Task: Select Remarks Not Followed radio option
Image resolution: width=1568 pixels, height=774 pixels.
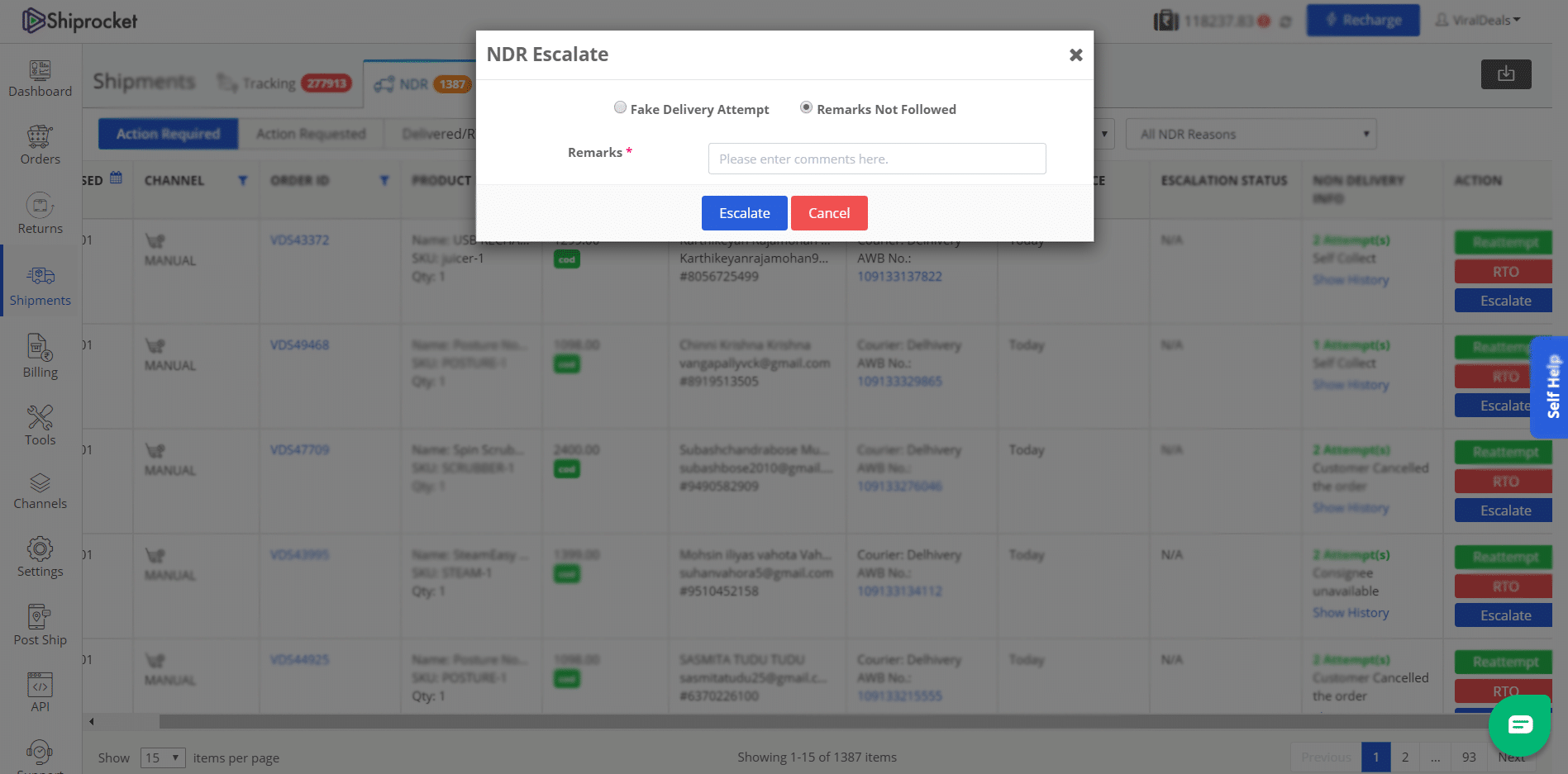Action: pyautogui.click(x=806, y=107)
